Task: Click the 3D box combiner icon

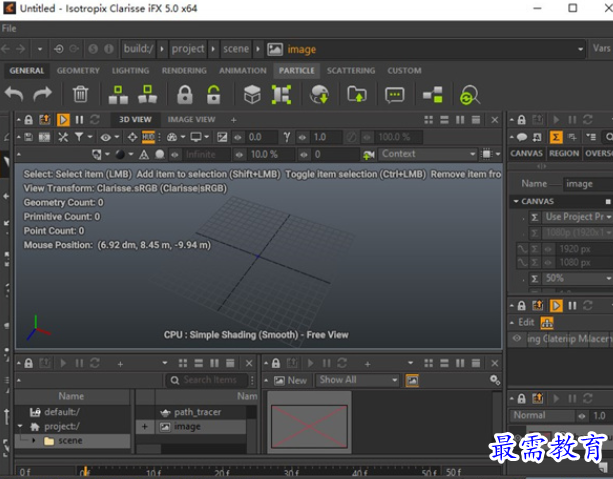Action: [252, 94]
